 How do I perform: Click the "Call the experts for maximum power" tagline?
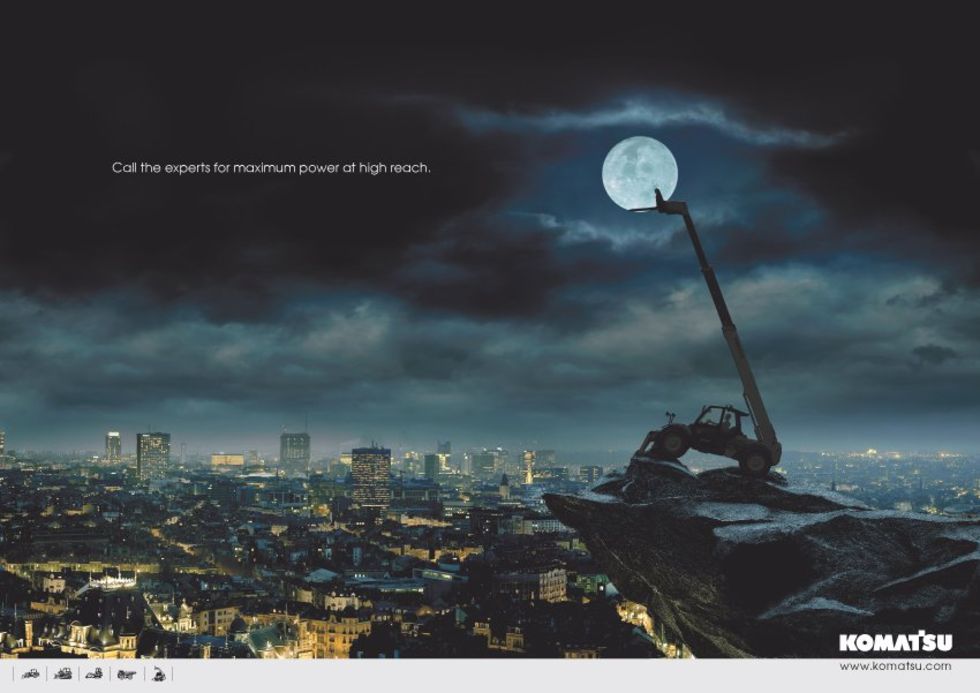(271, 168)
